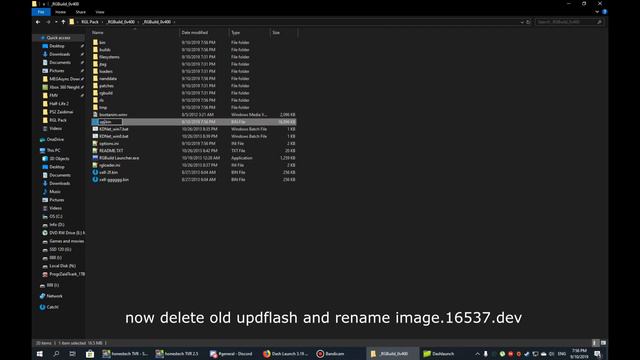Select the RGBuild Launcher.exe icon
Viewport: 640px width, 360px height.
click(x=95, y=158)
